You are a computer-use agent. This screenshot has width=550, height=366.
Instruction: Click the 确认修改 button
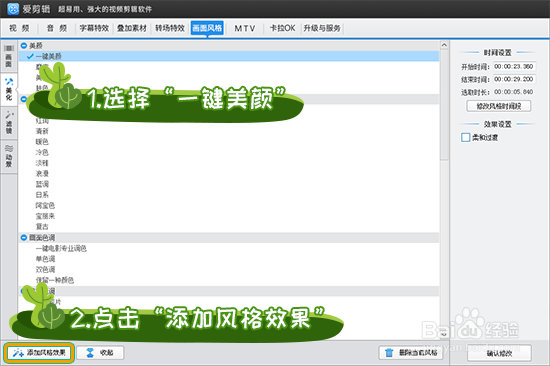[499, 353]
